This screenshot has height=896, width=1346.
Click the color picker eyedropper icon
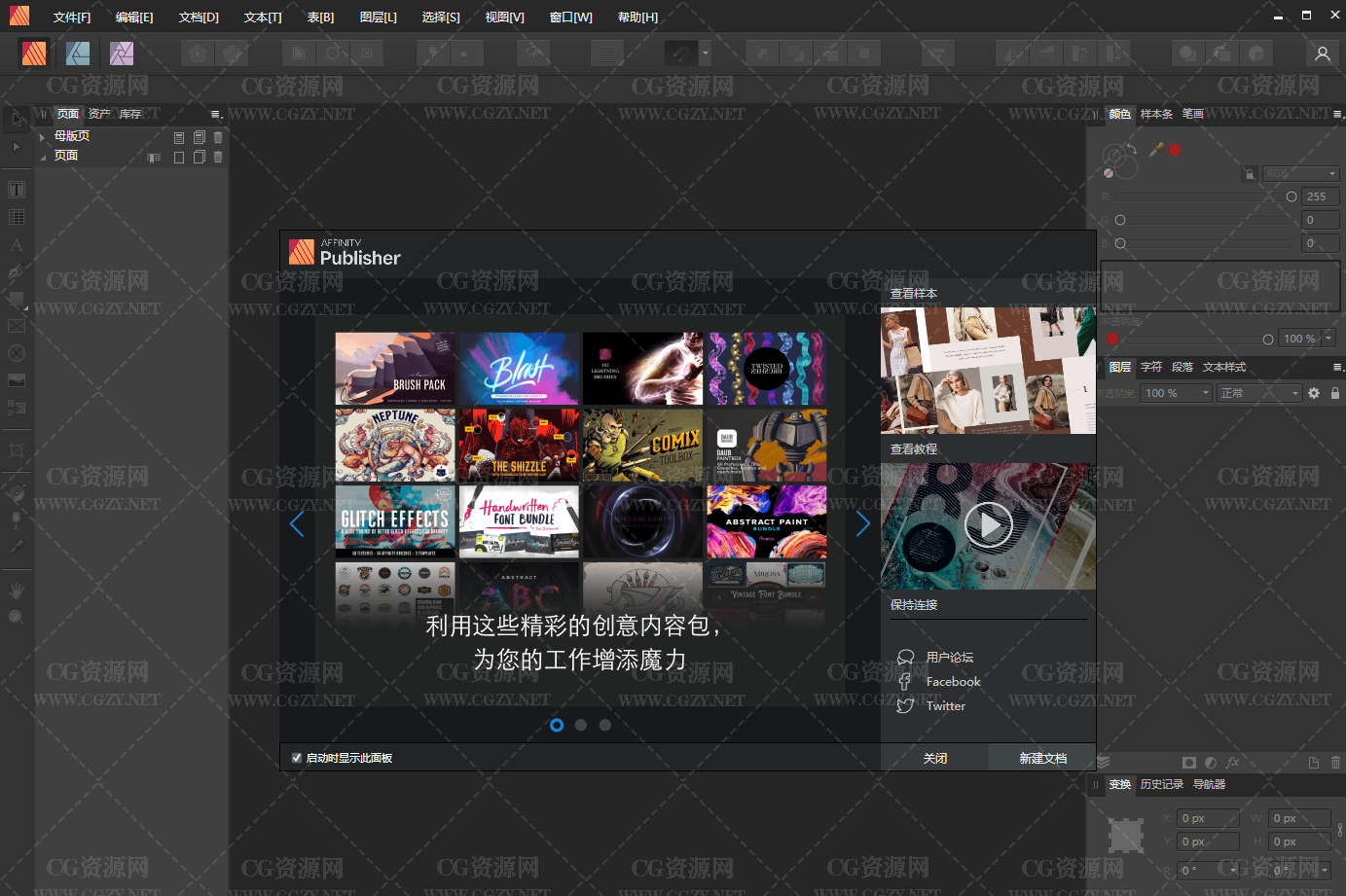click(1156, 149)
